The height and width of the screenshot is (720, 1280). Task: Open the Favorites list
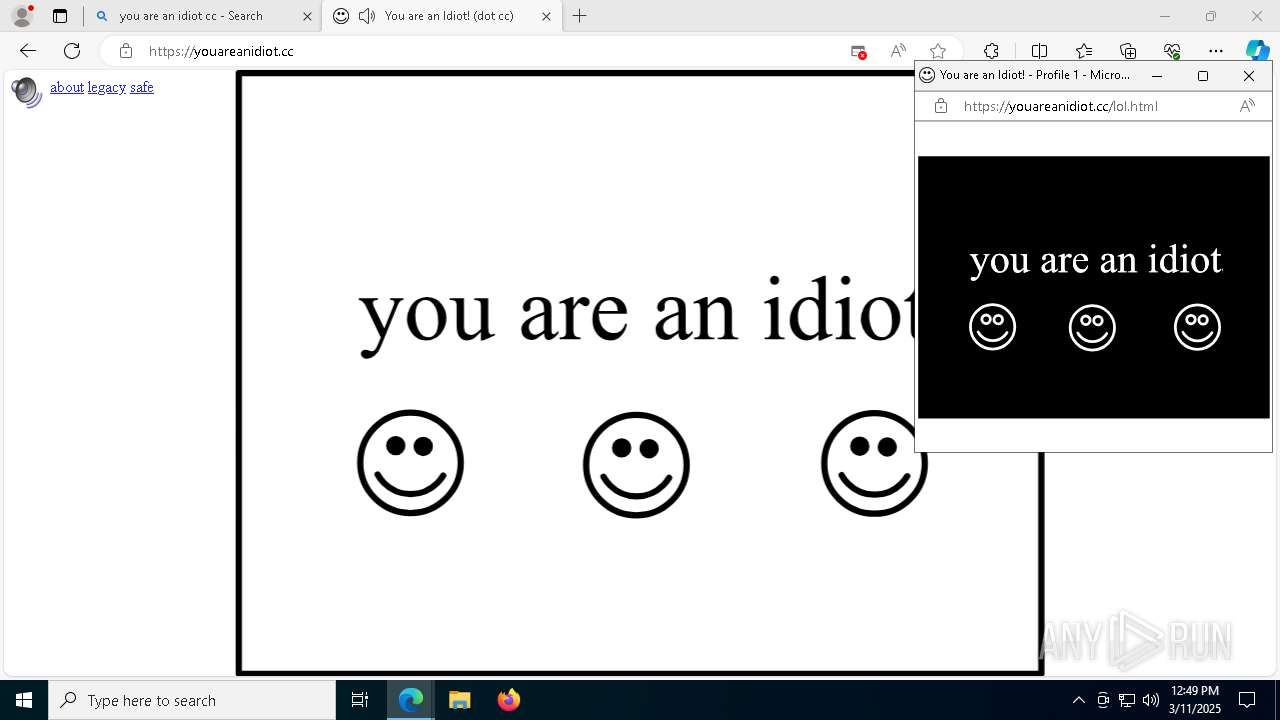(x=1084, y=51)
